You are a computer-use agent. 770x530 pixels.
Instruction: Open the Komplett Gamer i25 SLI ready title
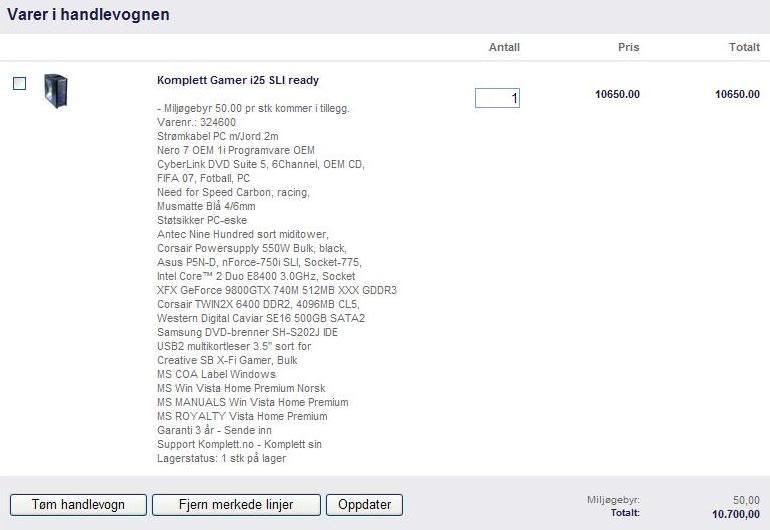[x=238, y=80]
